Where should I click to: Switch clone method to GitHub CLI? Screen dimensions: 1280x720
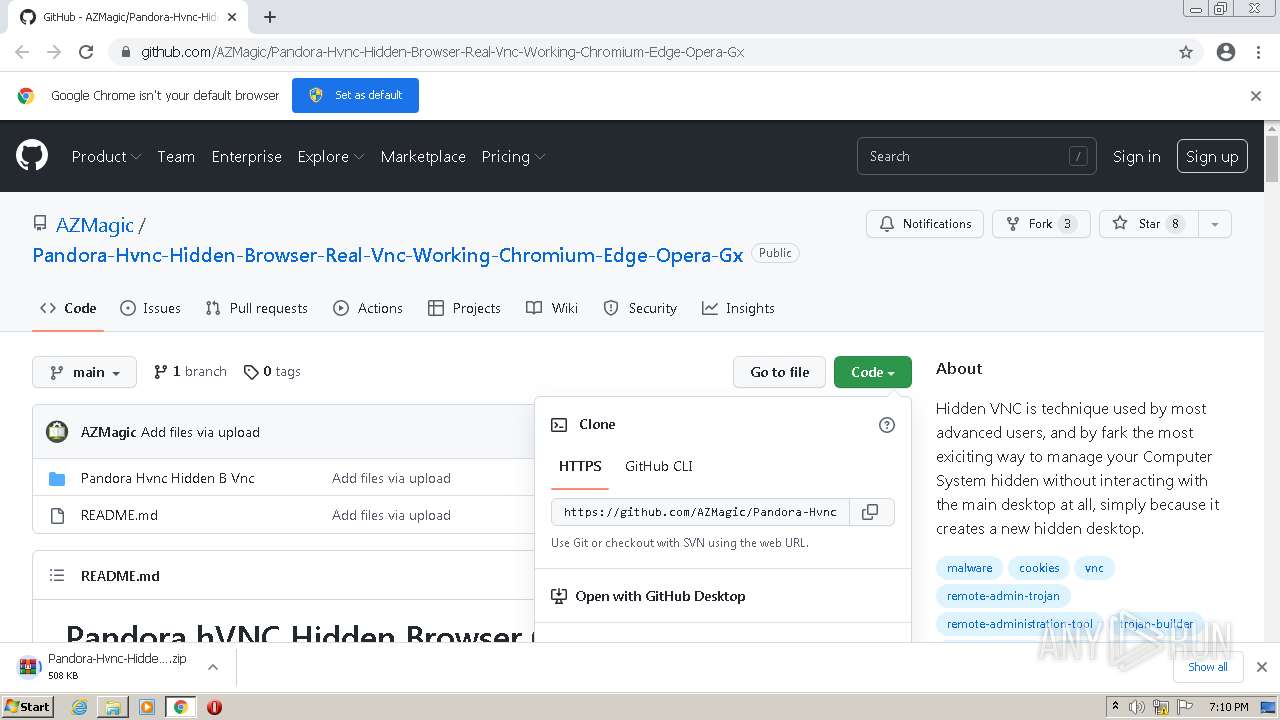(659, 466)
